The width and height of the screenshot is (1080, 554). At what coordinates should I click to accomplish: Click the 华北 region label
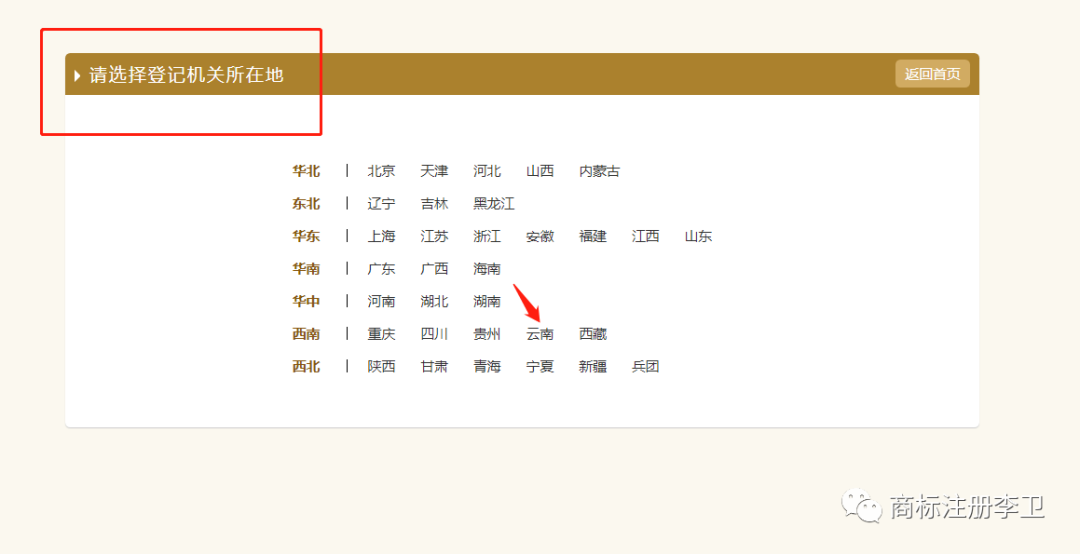(x=306, y=171)
